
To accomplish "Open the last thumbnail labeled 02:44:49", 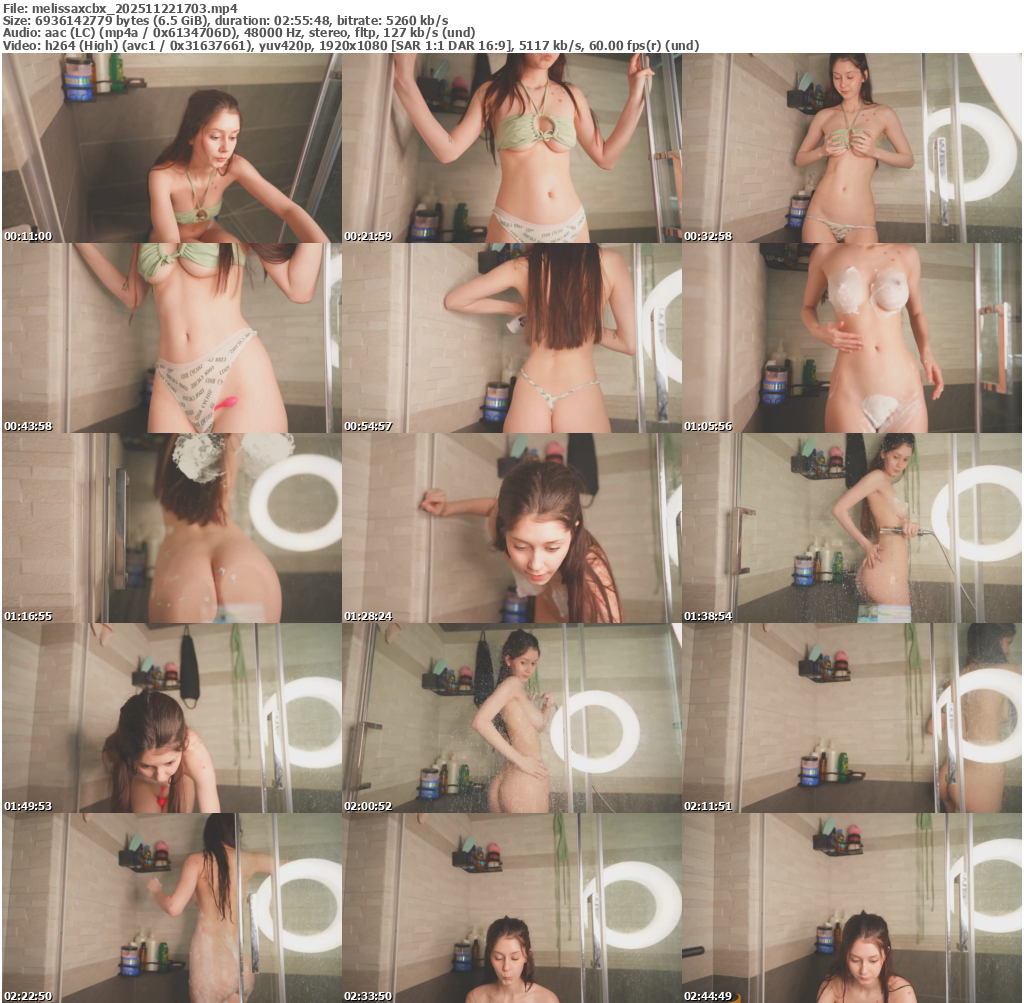I will coord(851,908).
